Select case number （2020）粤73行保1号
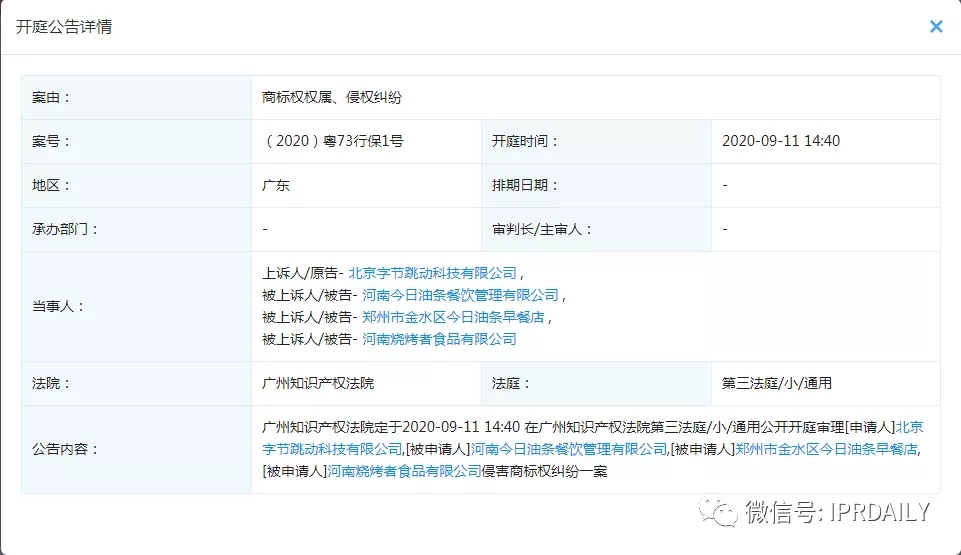 (x=333, y=141)
